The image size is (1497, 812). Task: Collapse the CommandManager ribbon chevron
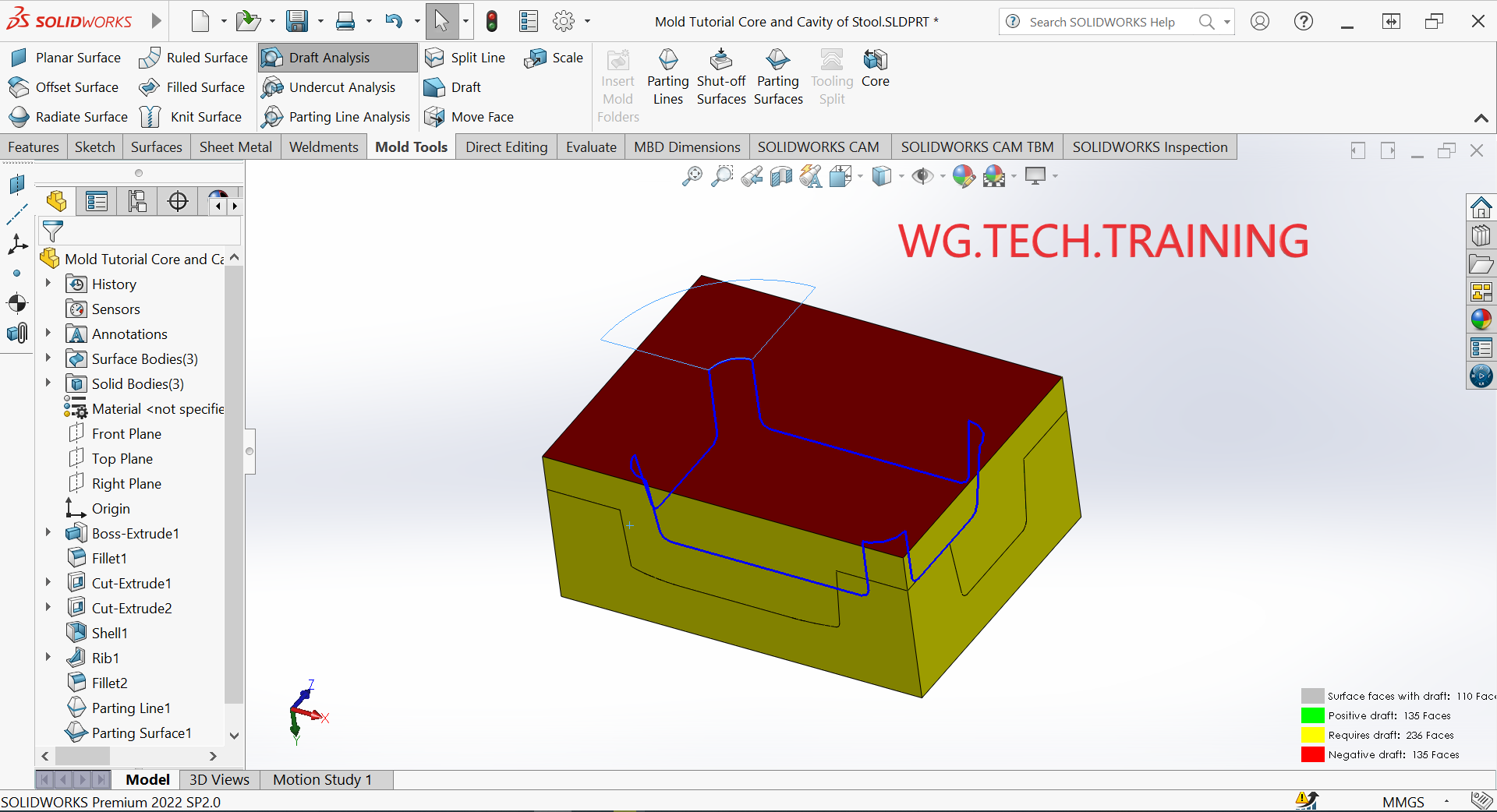(x=1481, y=118)
